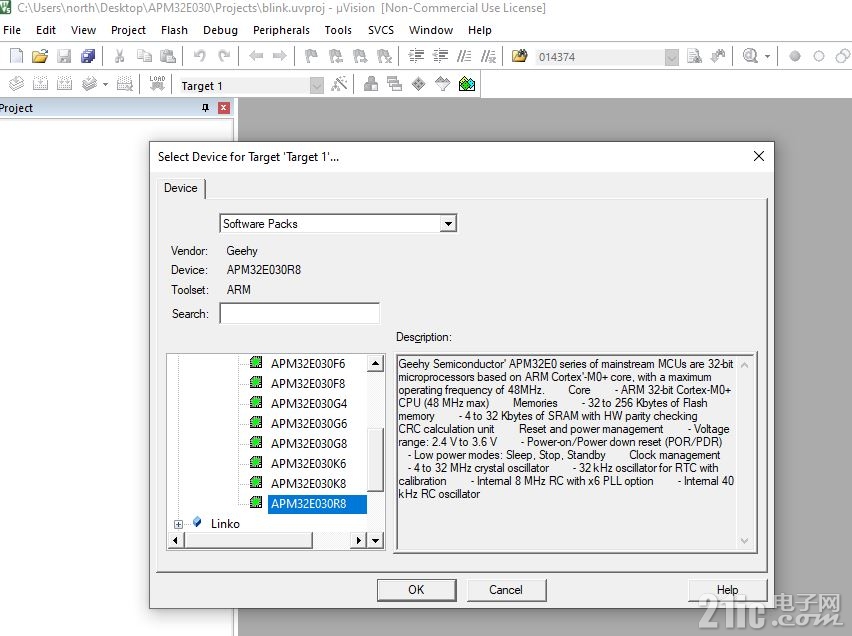This screenshot has width=852, height=636.
Task: Open the Project menu
Action: click(128, 30)
